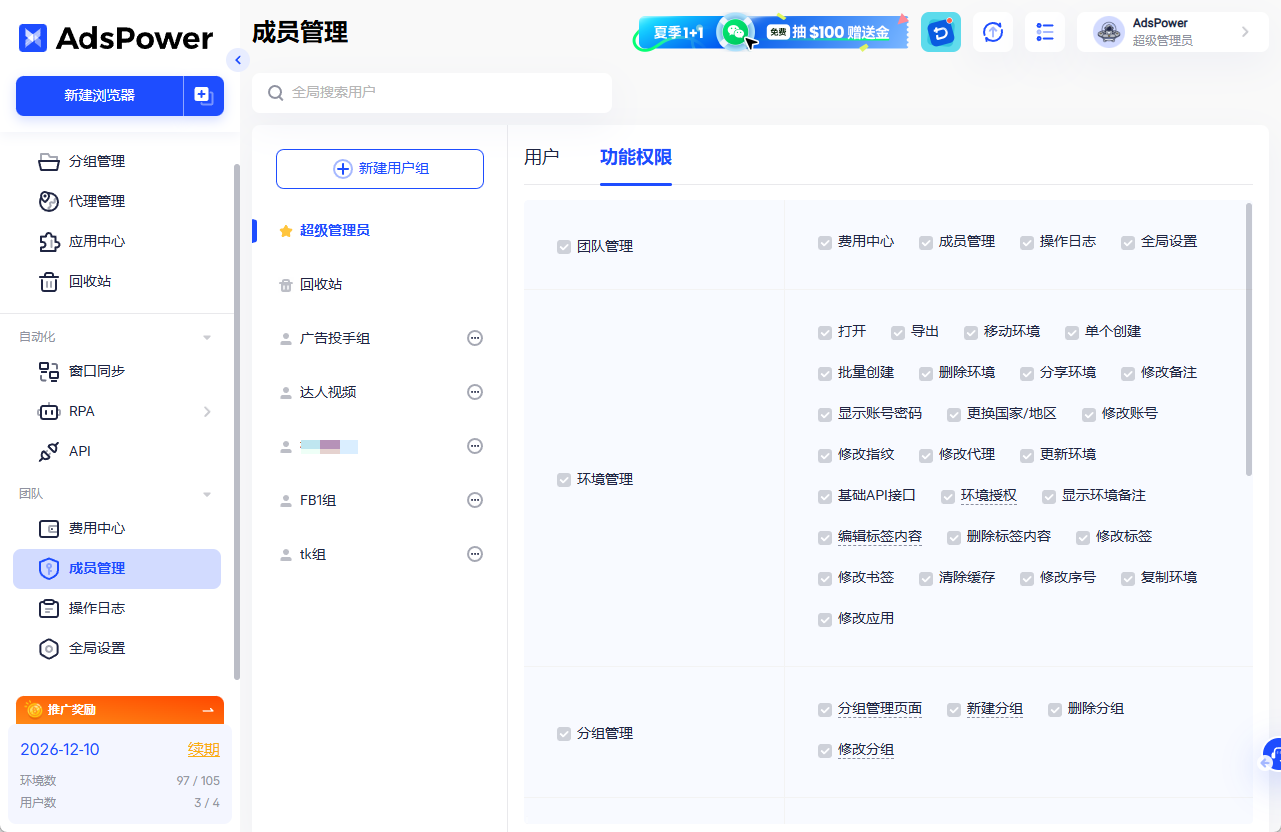
Task: Open more options for FB1组
Action: click(x=476, y=500)
